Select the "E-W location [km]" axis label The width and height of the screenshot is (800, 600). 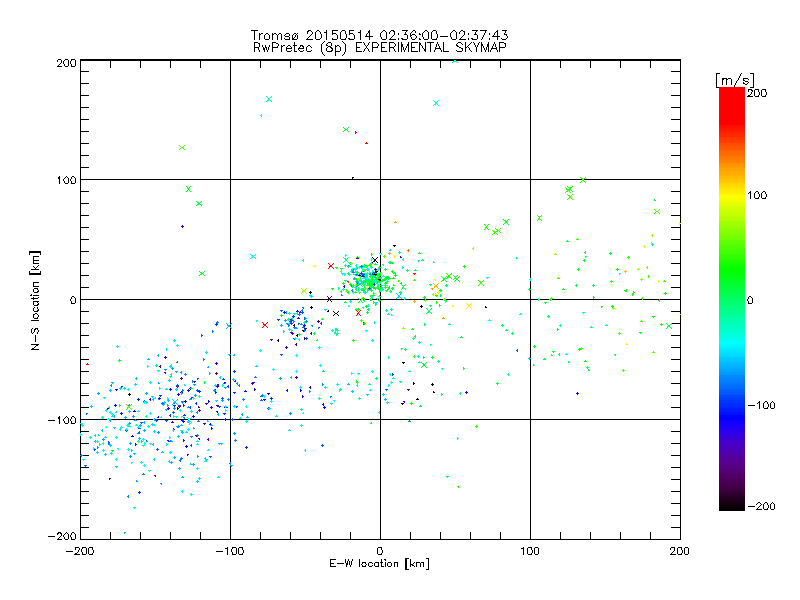(x=379, y=564)
